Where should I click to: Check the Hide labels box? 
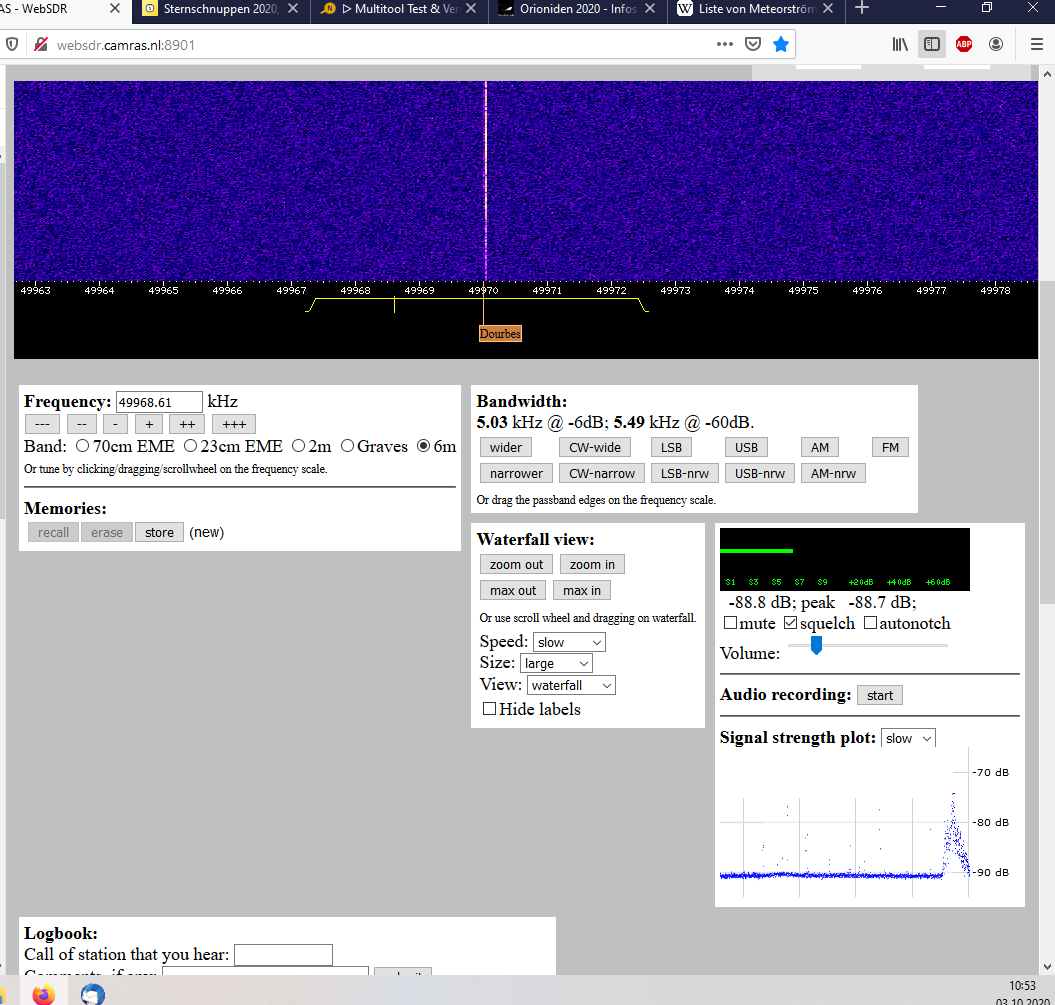(x=489, y=708)
